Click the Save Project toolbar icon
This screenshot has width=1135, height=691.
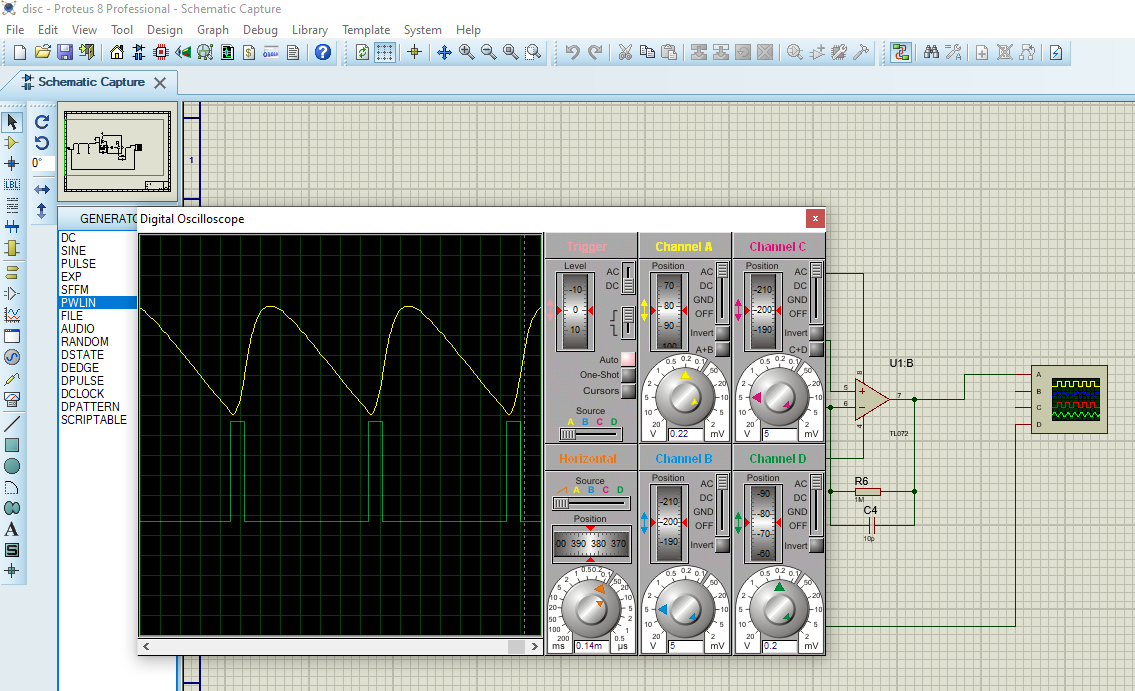[64, 52]
